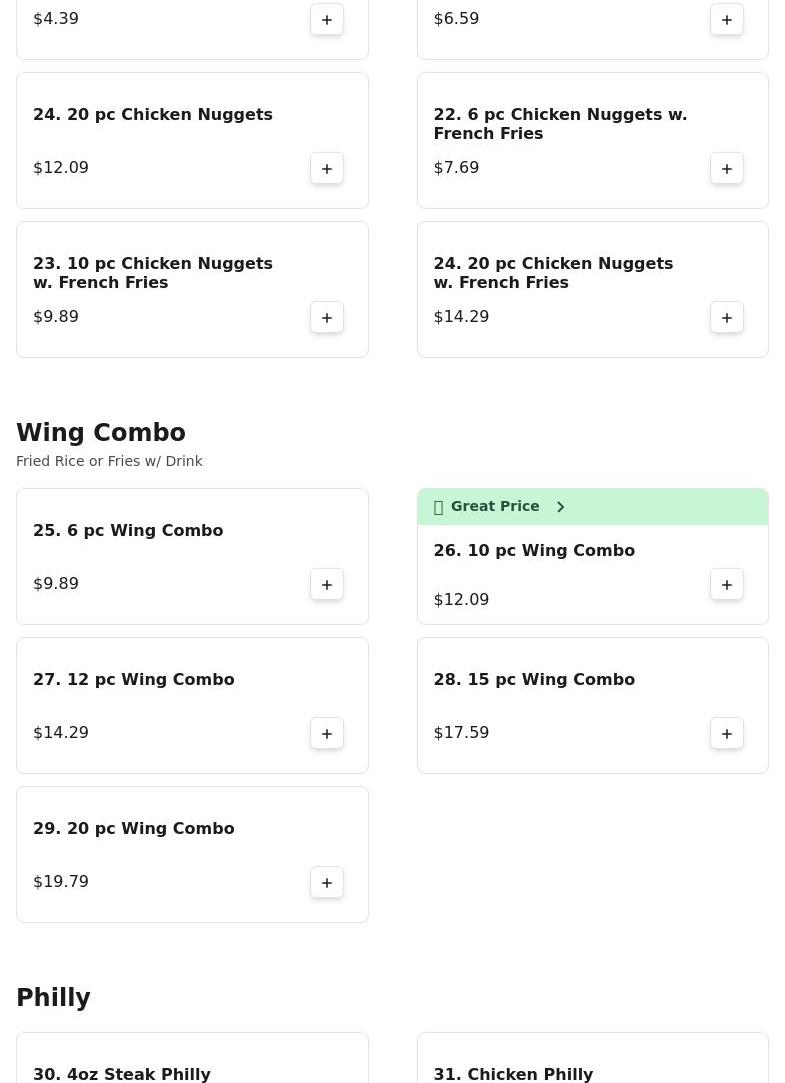Open 31. Chicken Philly item

(513, 1074)
